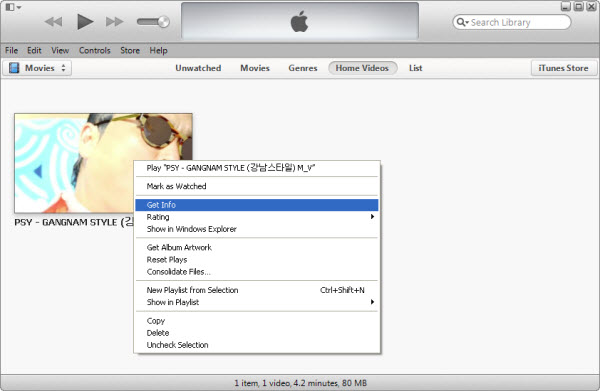Close the iTunes window
Screen dimensions: 600x391
(x=592, y=7)
